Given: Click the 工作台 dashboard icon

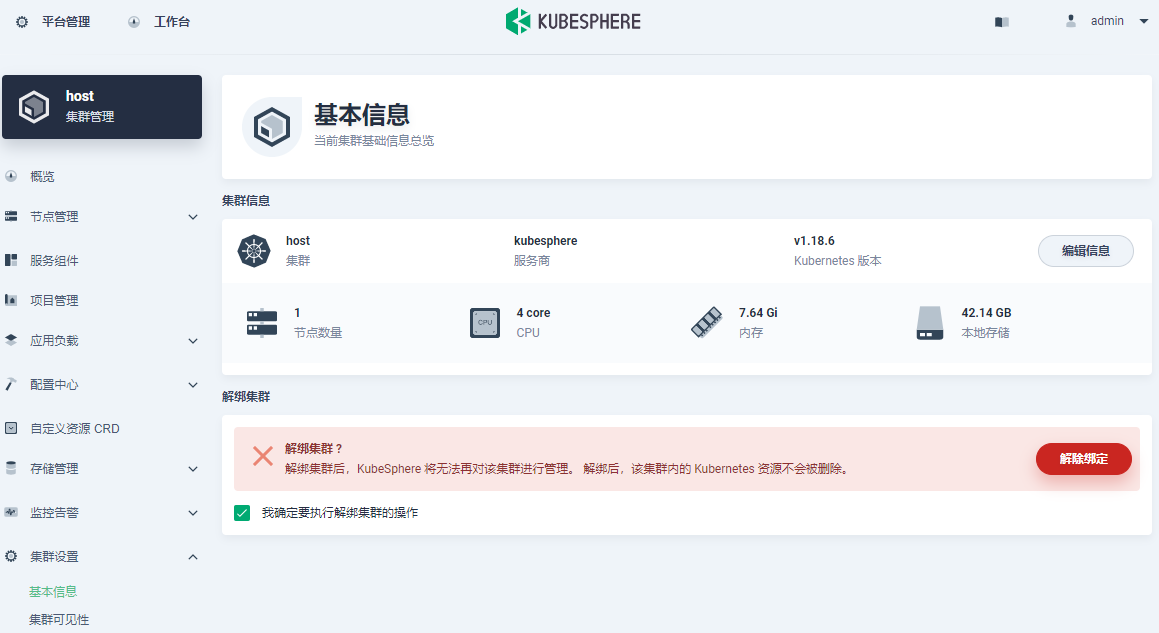Looking at the screenshot, I should coord(134,22).
